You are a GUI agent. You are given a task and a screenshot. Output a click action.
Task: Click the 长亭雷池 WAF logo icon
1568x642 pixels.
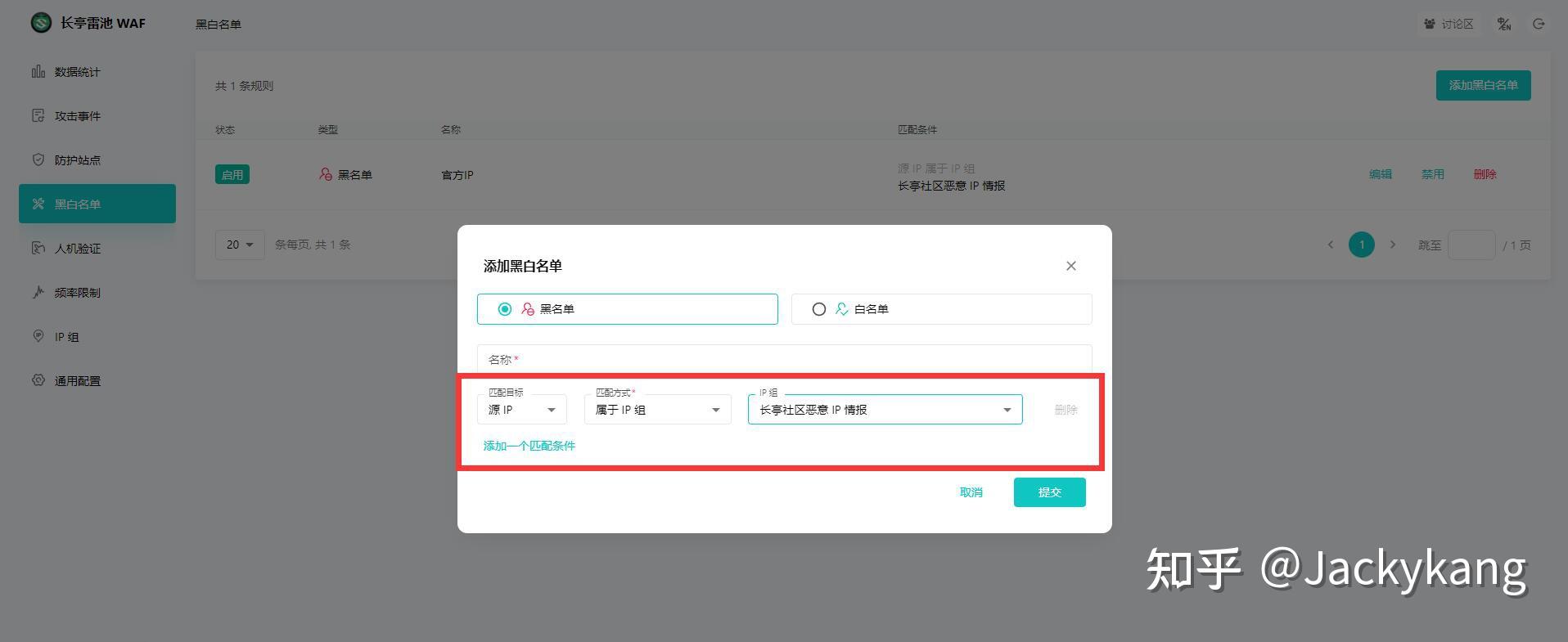40,23
